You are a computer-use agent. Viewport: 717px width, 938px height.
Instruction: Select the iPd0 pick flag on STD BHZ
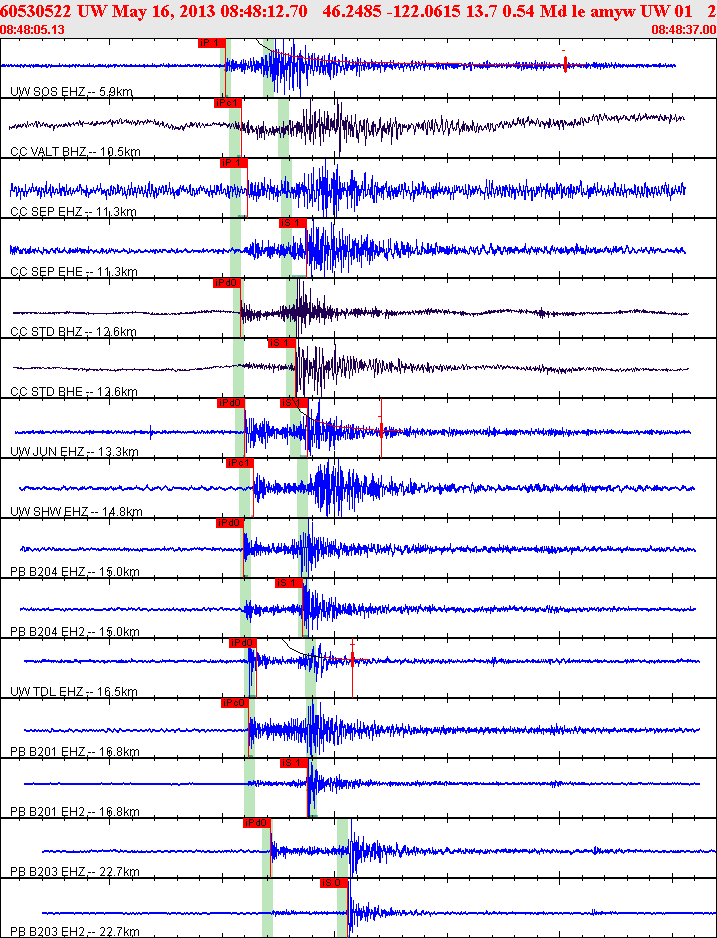tap(227, 283)
